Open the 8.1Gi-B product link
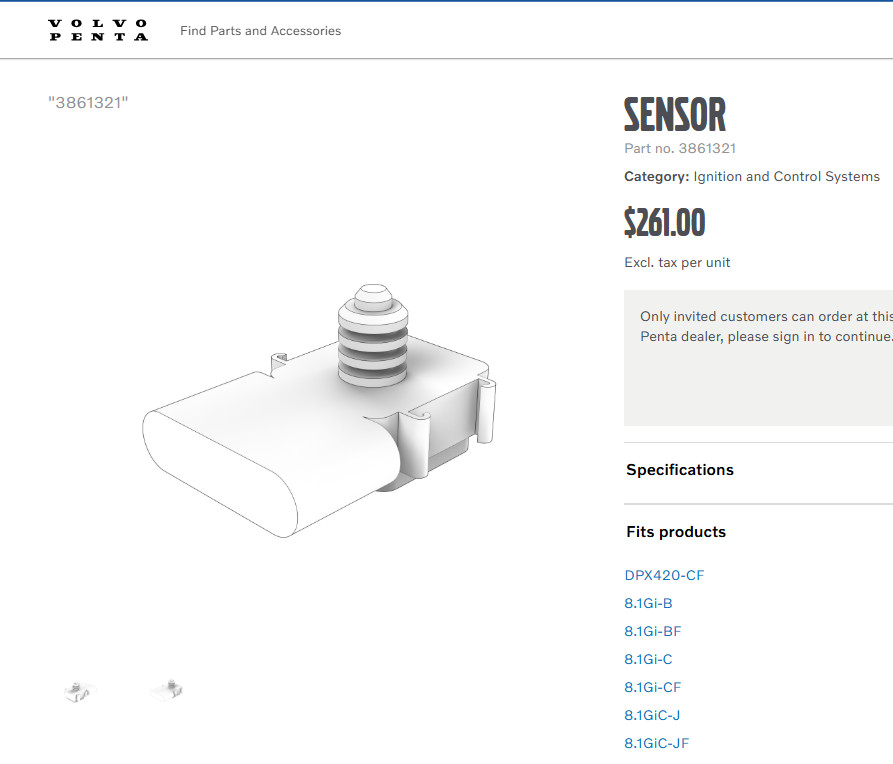 pos(648,603)
